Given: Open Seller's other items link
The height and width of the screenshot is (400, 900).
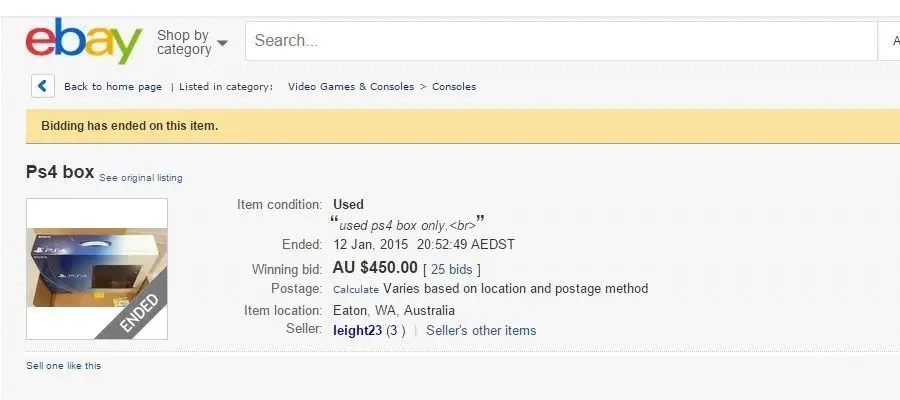Looking at the screenshot, I should click(x=481, y=331).
